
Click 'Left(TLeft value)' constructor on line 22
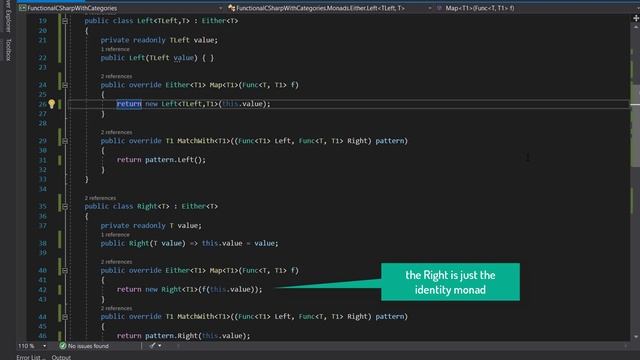[163, 58]
